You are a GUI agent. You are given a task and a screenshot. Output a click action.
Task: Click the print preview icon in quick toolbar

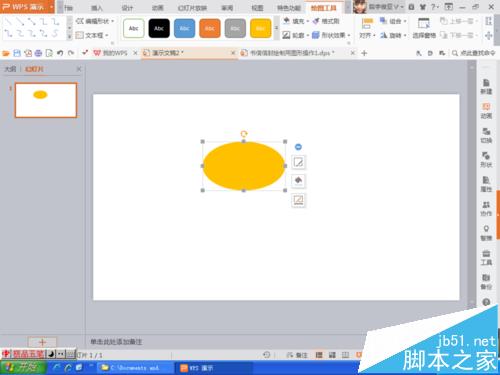[49, 53]
